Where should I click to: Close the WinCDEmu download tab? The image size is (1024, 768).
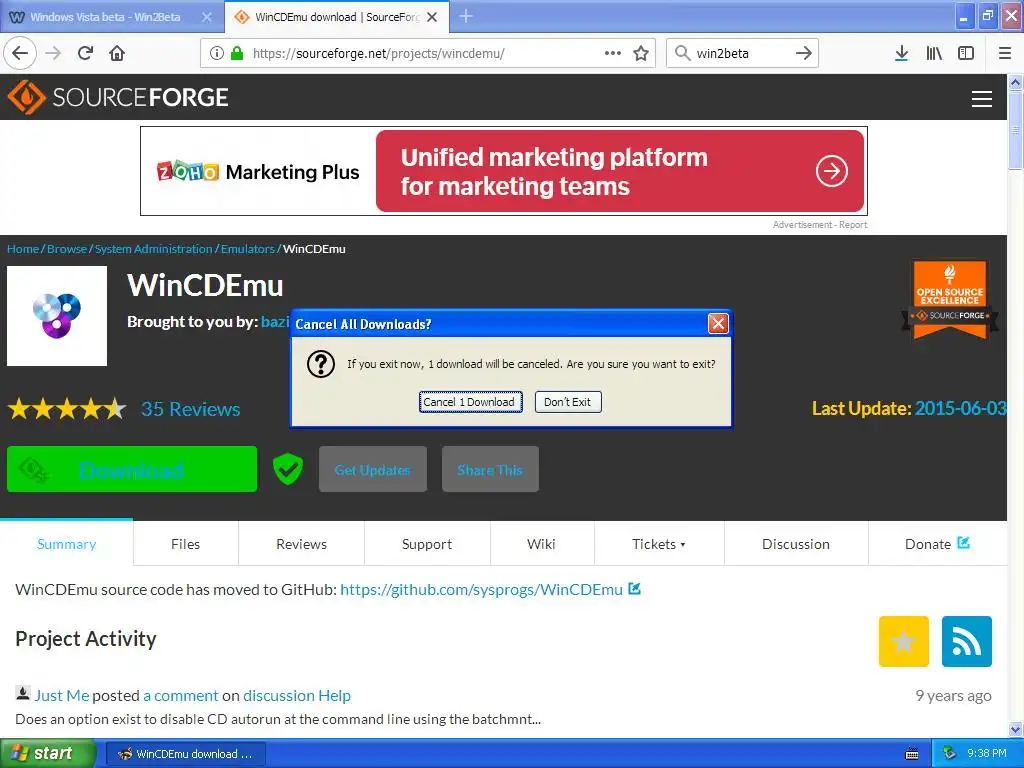pos(432,17)
